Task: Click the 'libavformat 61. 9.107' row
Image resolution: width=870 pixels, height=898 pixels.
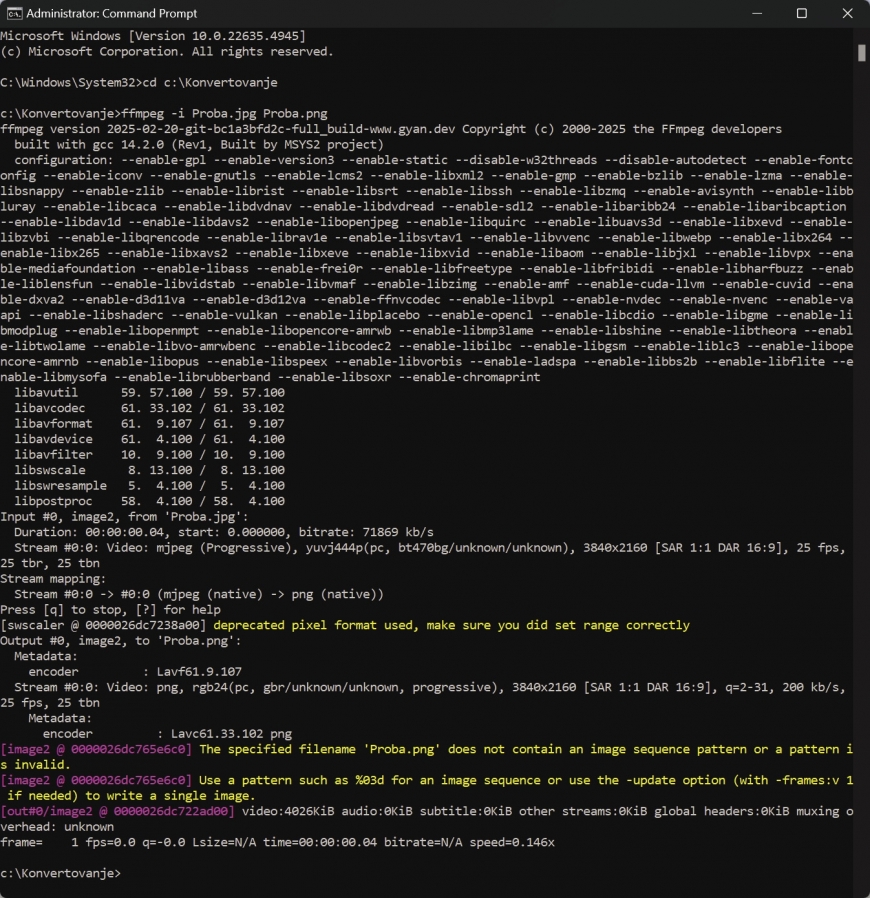Action: click(149, 423)
